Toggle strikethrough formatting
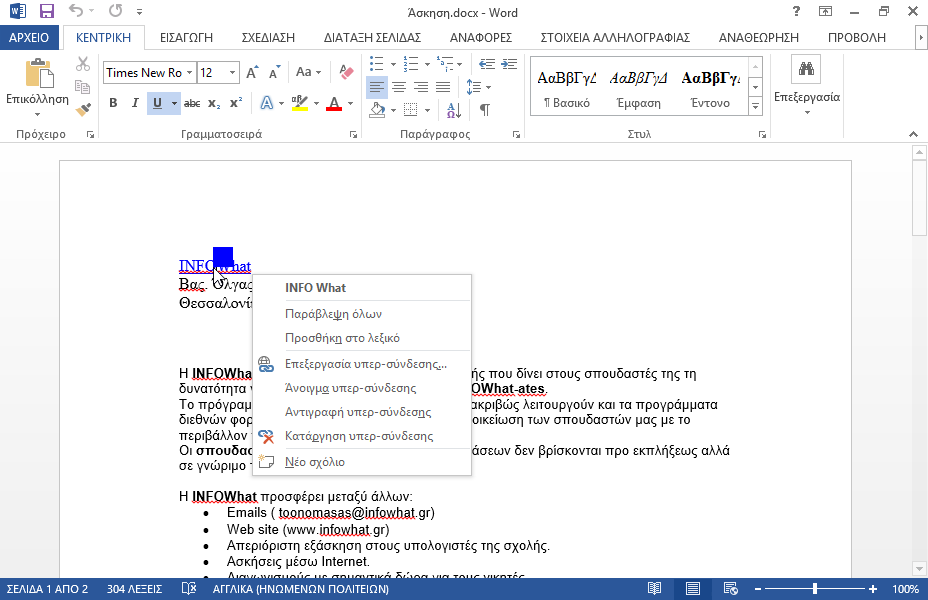 point(192,104)
